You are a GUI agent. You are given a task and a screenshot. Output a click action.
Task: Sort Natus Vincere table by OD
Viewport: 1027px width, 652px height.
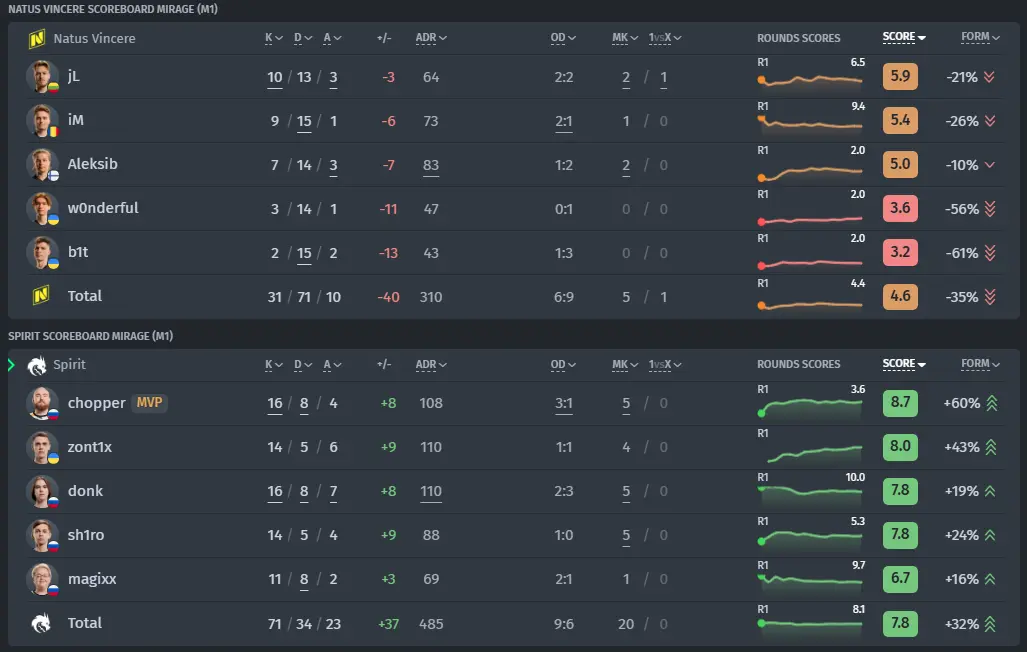563,38
